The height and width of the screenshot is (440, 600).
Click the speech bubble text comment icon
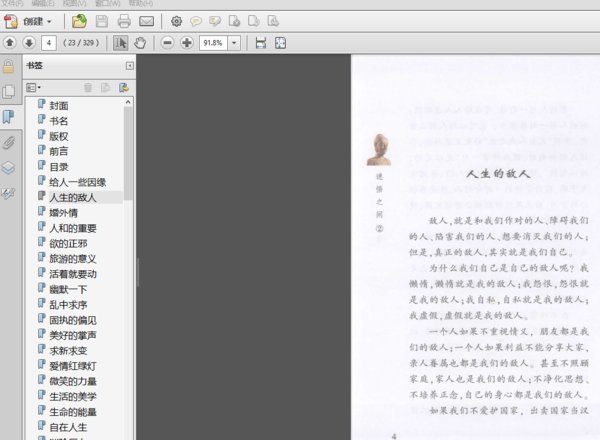196,21
